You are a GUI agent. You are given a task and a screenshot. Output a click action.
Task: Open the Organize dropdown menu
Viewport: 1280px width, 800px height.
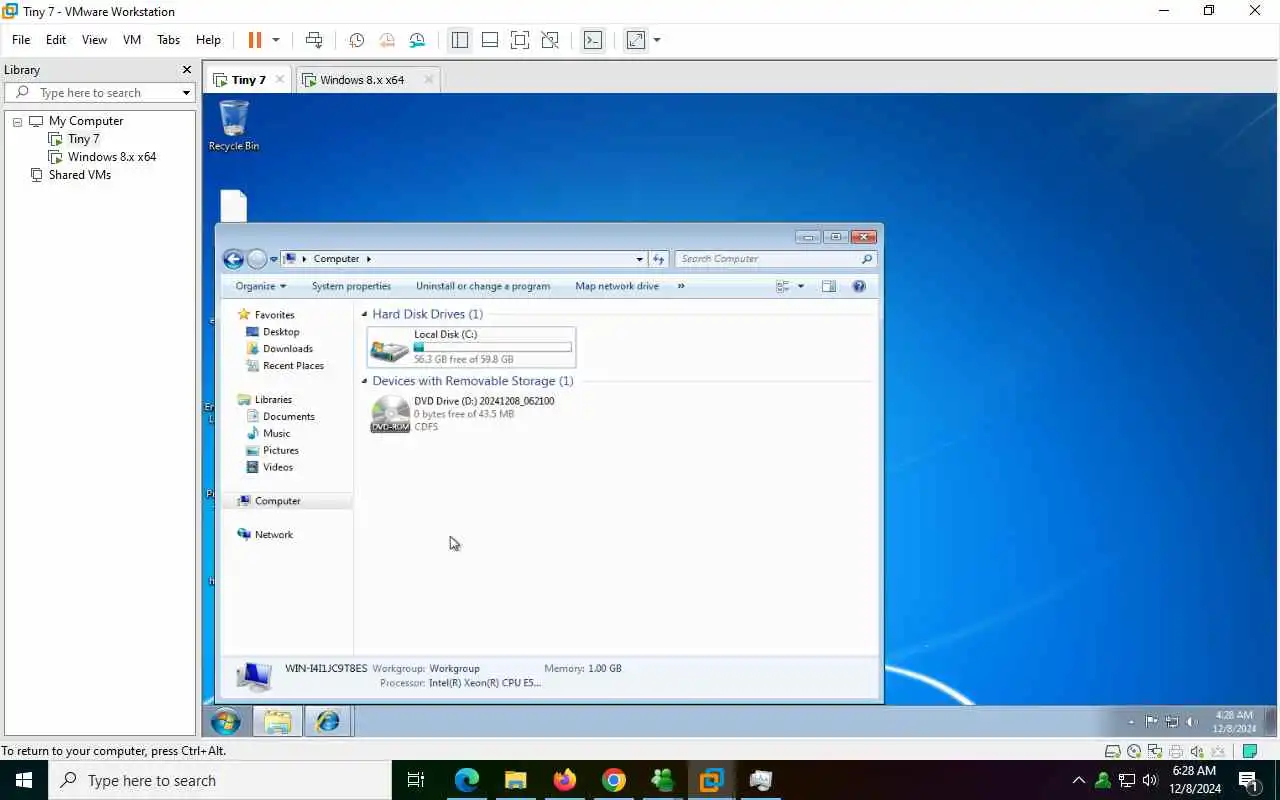[260, 286]
